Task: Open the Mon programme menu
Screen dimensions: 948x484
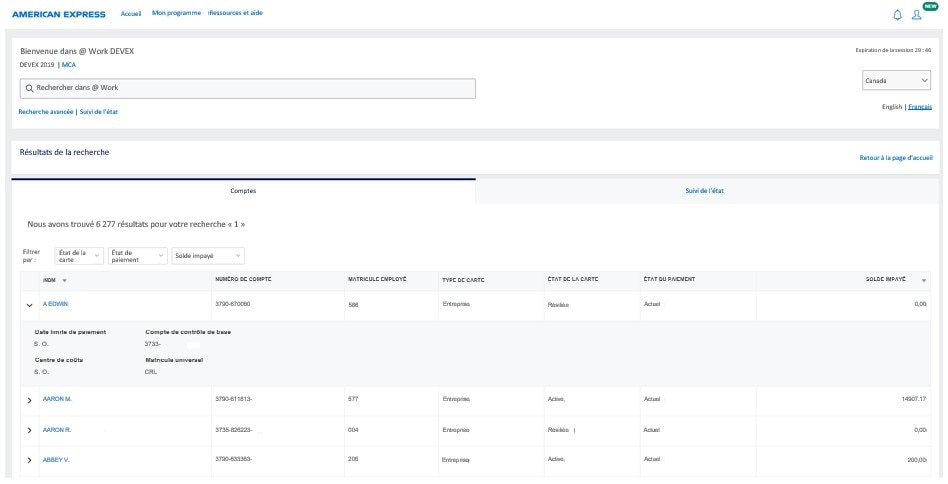Action: (x=174, y=14)
